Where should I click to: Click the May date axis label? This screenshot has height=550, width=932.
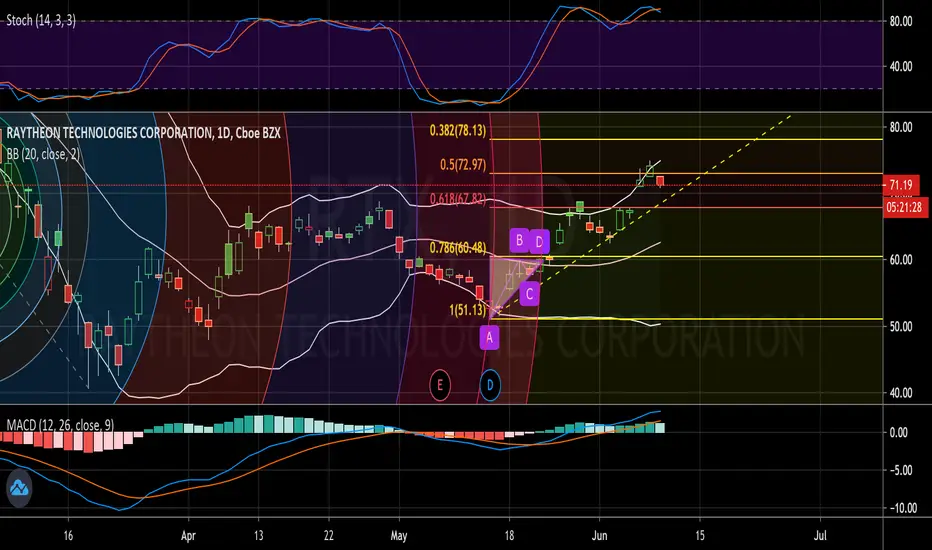pyautogui.click(x=399, y=536)
